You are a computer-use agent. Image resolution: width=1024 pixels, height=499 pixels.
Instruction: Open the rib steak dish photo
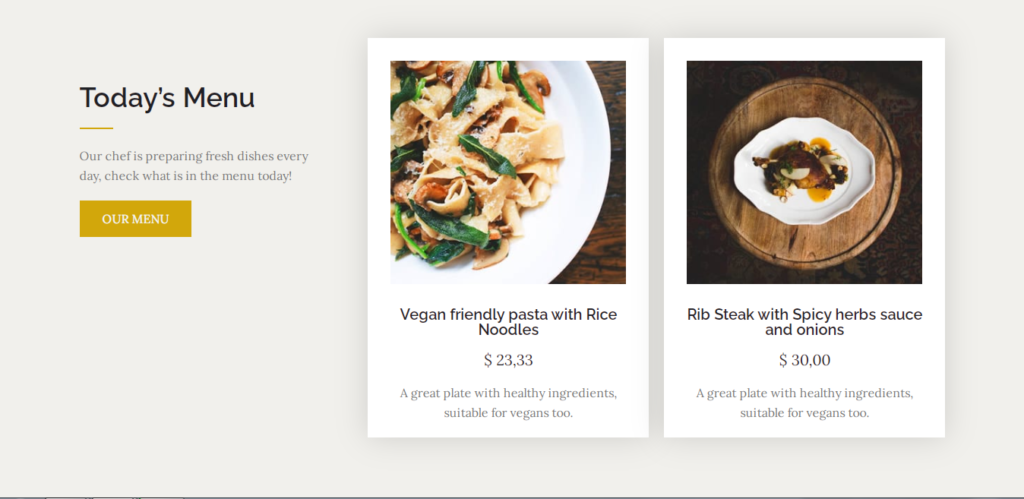click(804, 172)
